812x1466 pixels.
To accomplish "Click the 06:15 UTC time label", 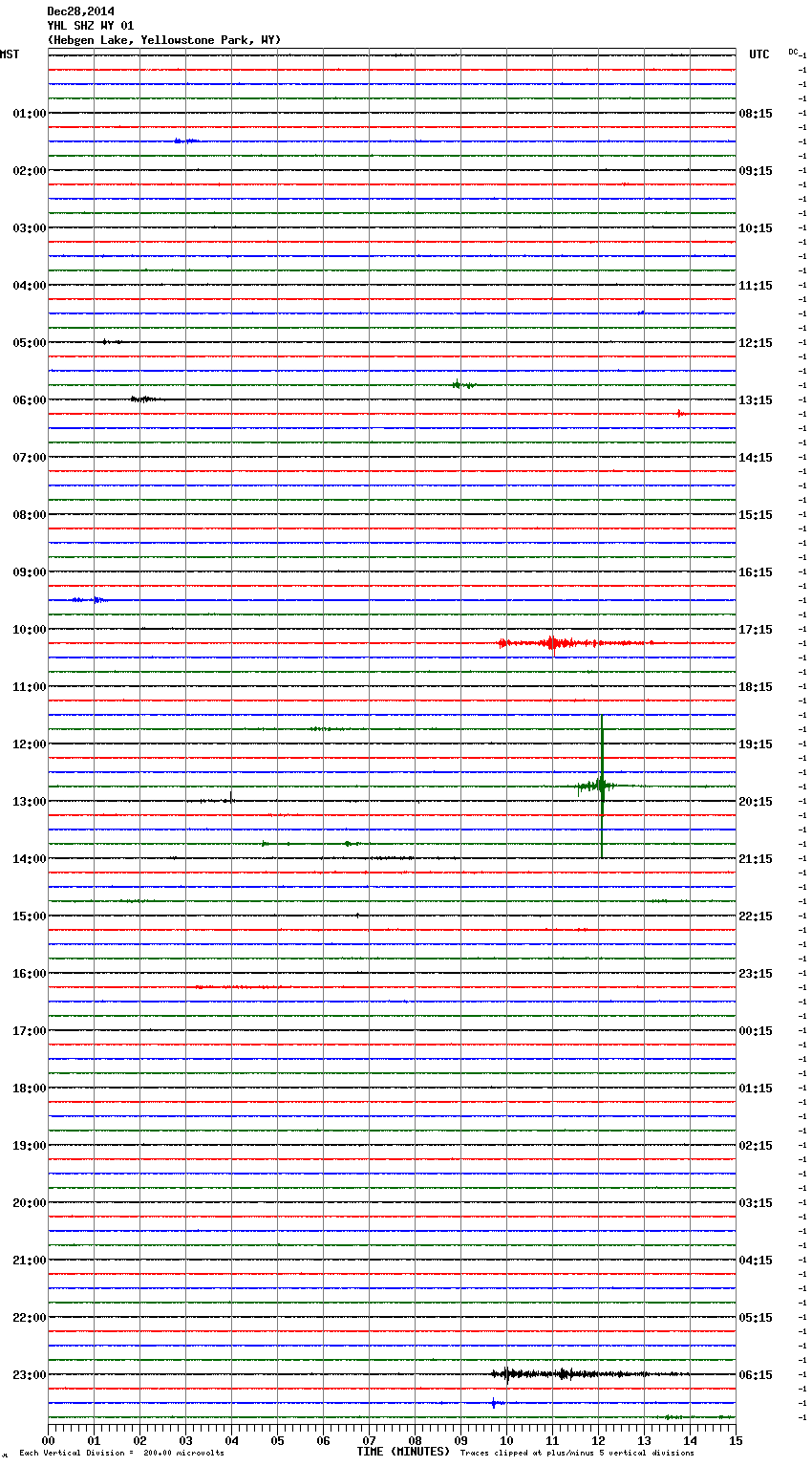I will point(756,1375).
